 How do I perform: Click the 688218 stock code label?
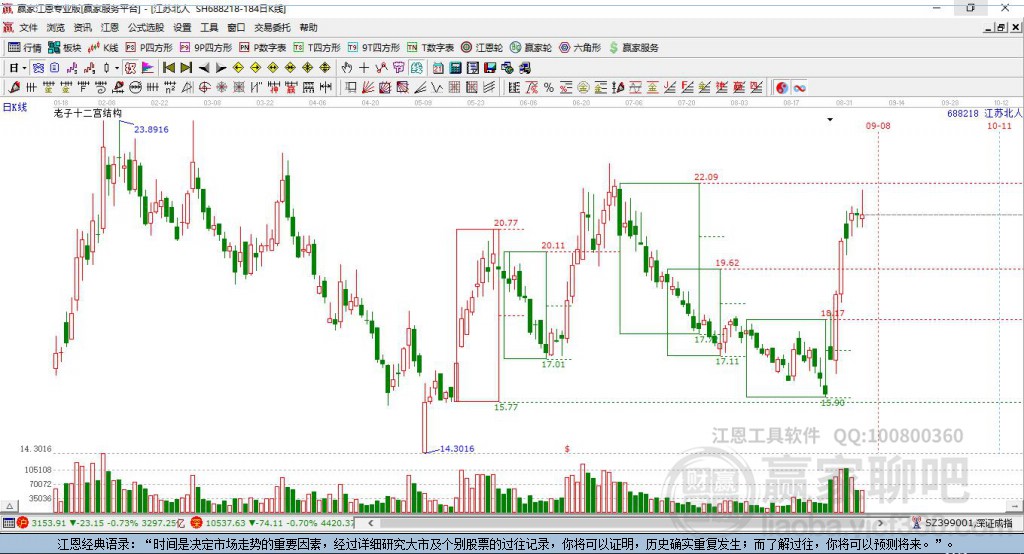[963, 114]
